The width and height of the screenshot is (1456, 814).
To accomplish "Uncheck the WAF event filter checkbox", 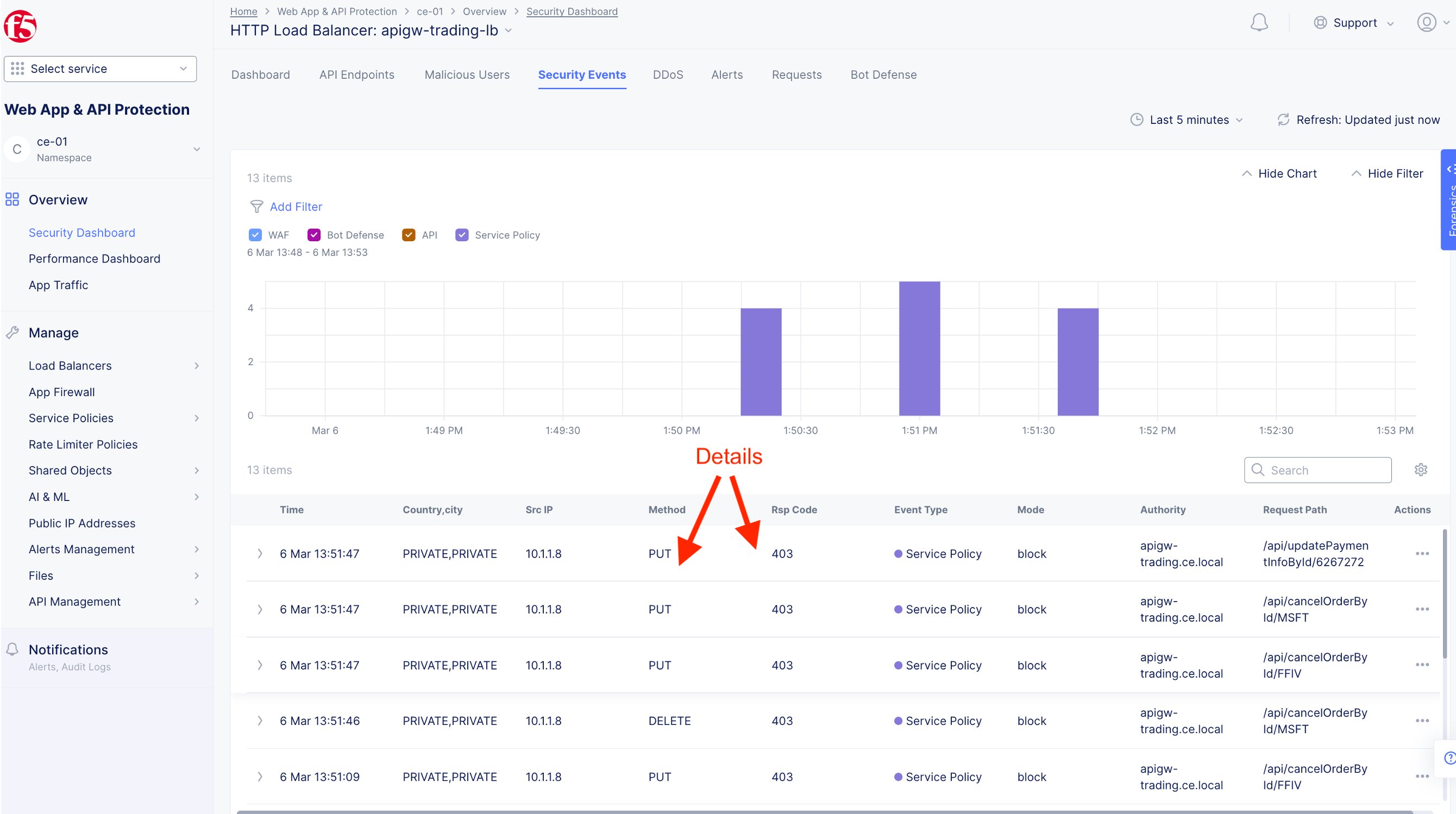I will click(x=255, y=235).
